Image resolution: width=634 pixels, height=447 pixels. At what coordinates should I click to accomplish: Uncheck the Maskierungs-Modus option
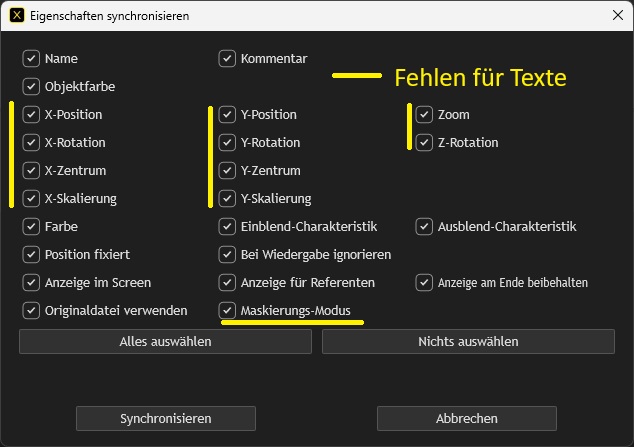click(227, 310)
